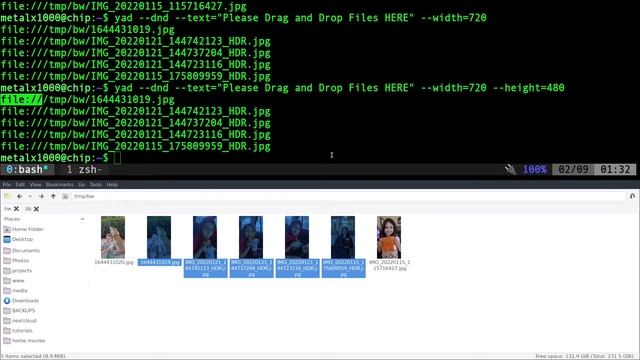Click the icon at far right of path bar
The image size is (640, 360).
pyautogui.click(x=632, y=196)
